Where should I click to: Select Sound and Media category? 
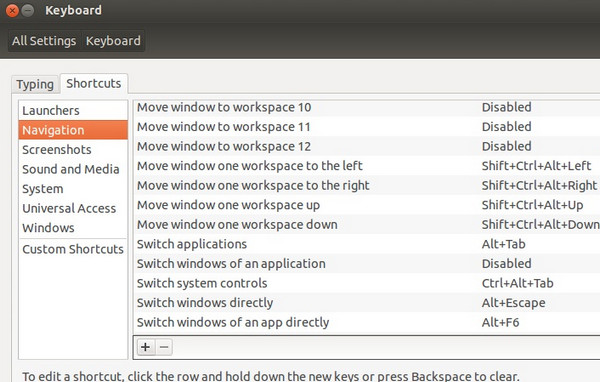tap(73, 169)
